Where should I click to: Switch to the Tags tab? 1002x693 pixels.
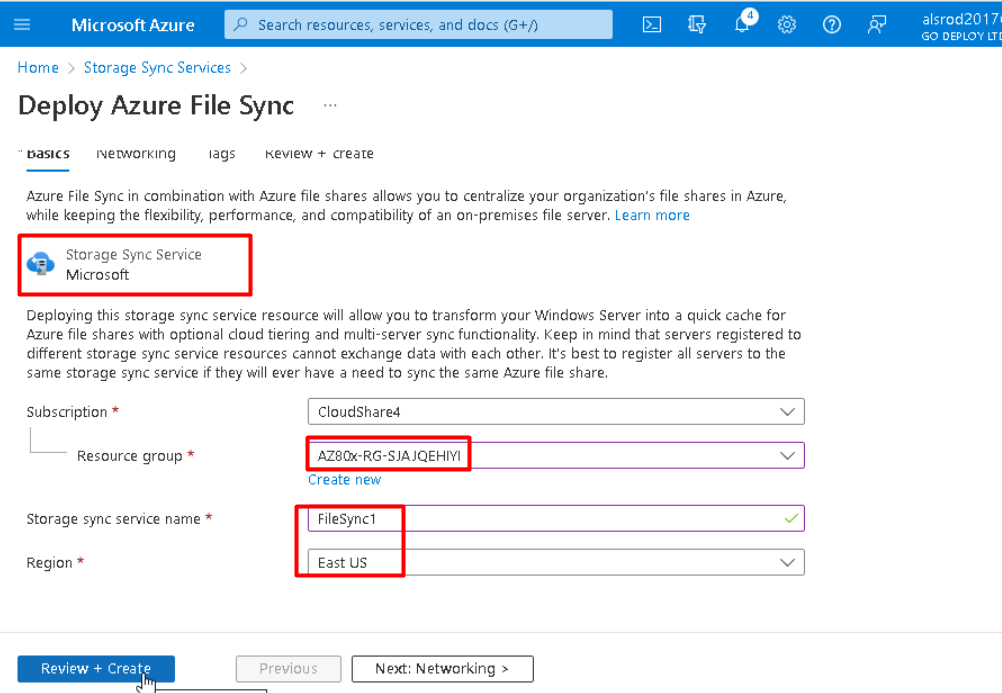coord(221,154)
